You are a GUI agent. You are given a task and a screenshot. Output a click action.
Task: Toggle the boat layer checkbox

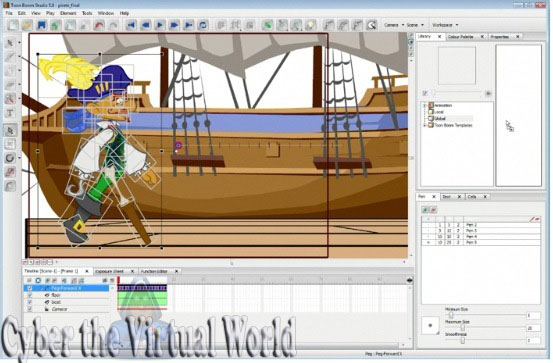(x=30, y=302)
